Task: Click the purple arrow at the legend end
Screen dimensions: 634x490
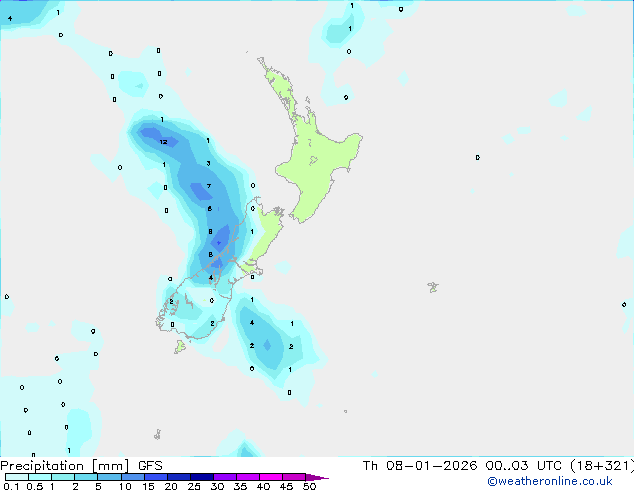Action: click(x=317, y=477)
